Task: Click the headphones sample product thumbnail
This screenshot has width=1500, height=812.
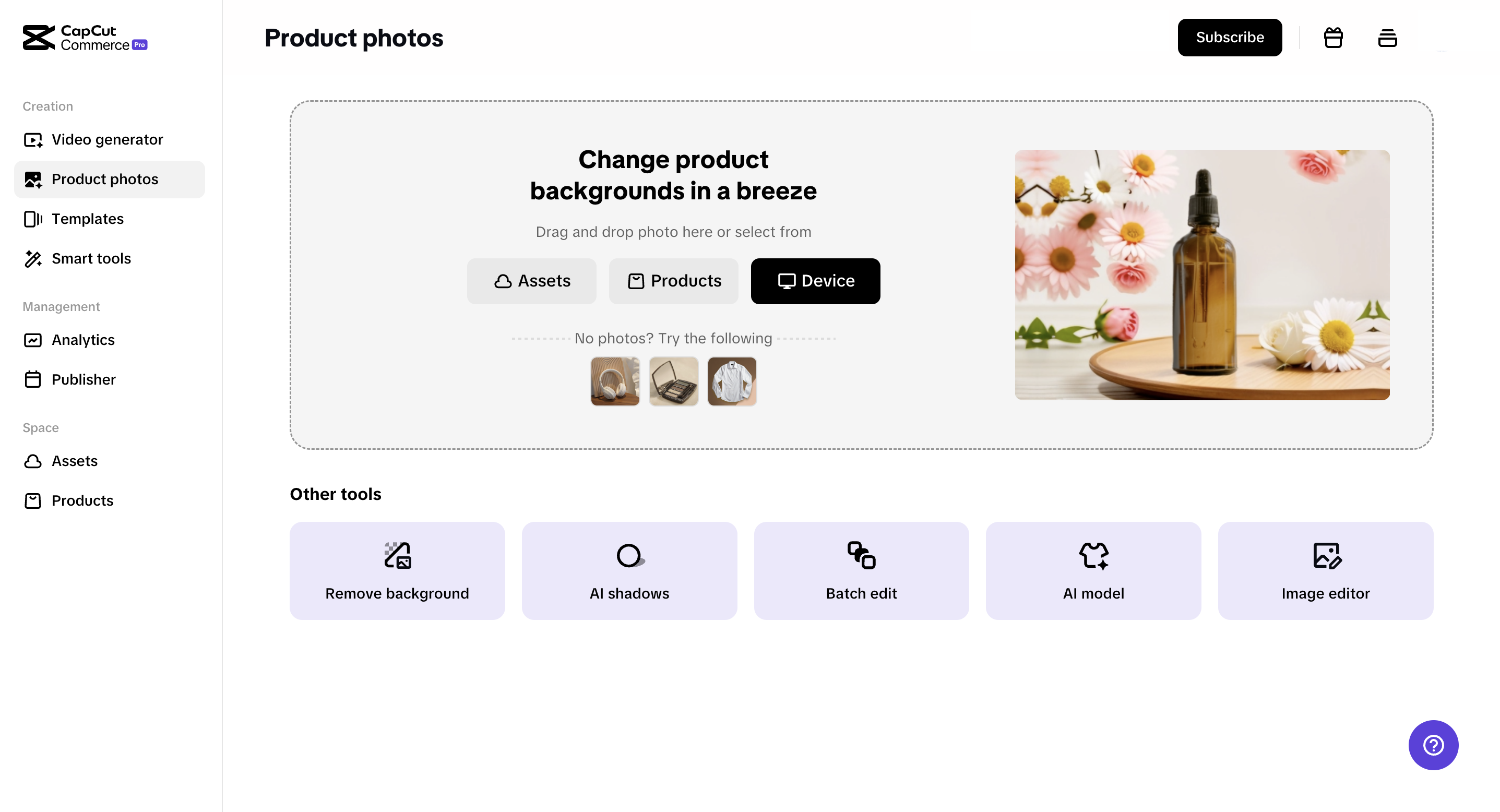Action: [615, 382]
